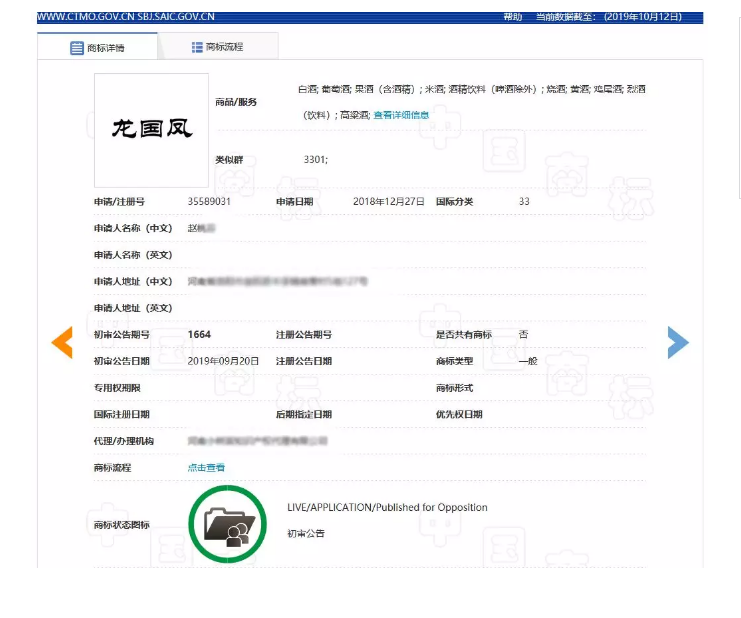Click the data cutoff date 2019年10月12日
The width and height of the screenshot is (741, 618).
pyautogui.click(x=643, y=17)
